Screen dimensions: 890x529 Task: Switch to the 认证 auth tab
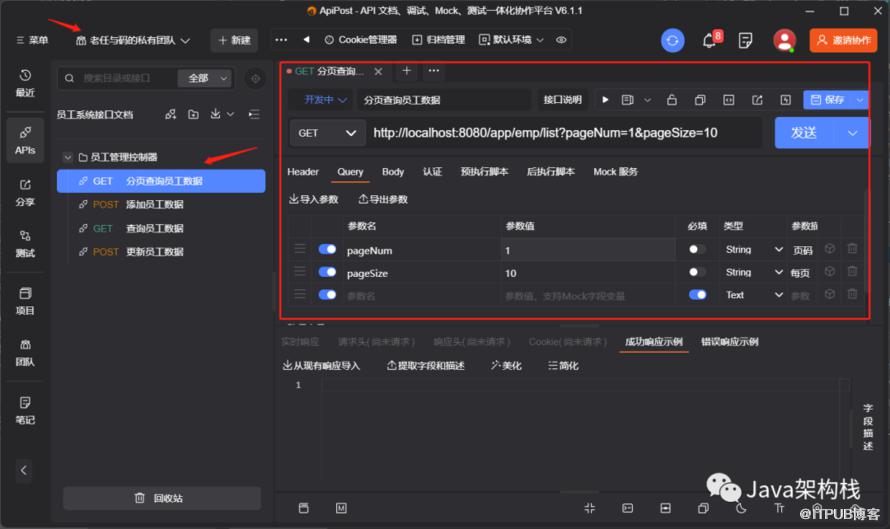point(432,171)
